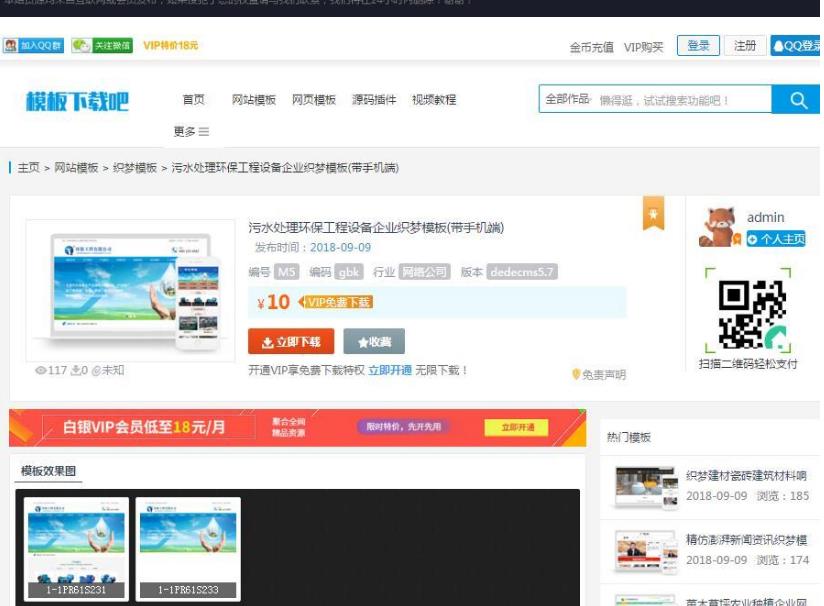Open the VIP特价18元 promo link

click(x=171, y=46)
